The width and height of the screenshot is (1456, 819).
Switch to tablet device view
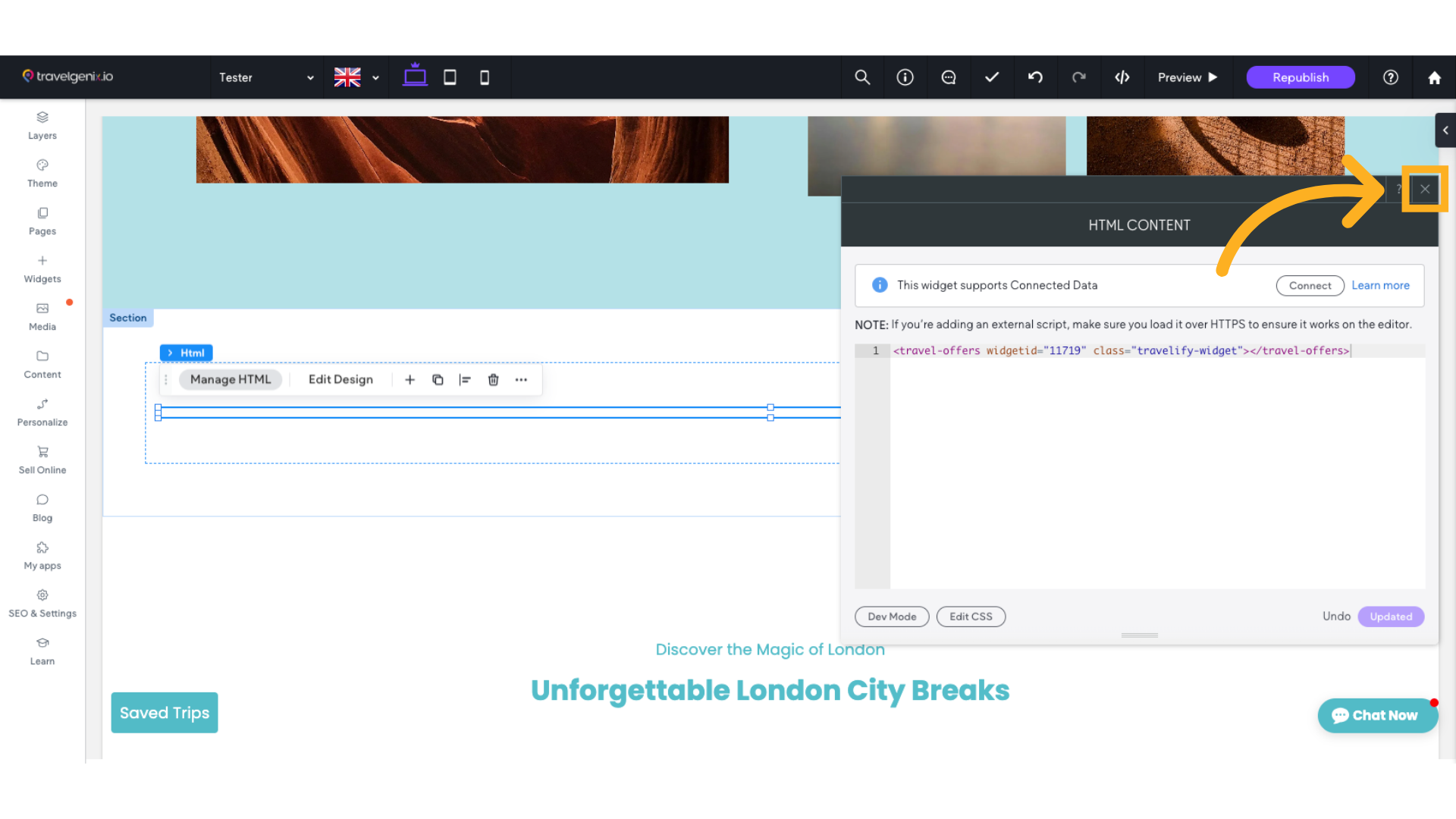450,77
